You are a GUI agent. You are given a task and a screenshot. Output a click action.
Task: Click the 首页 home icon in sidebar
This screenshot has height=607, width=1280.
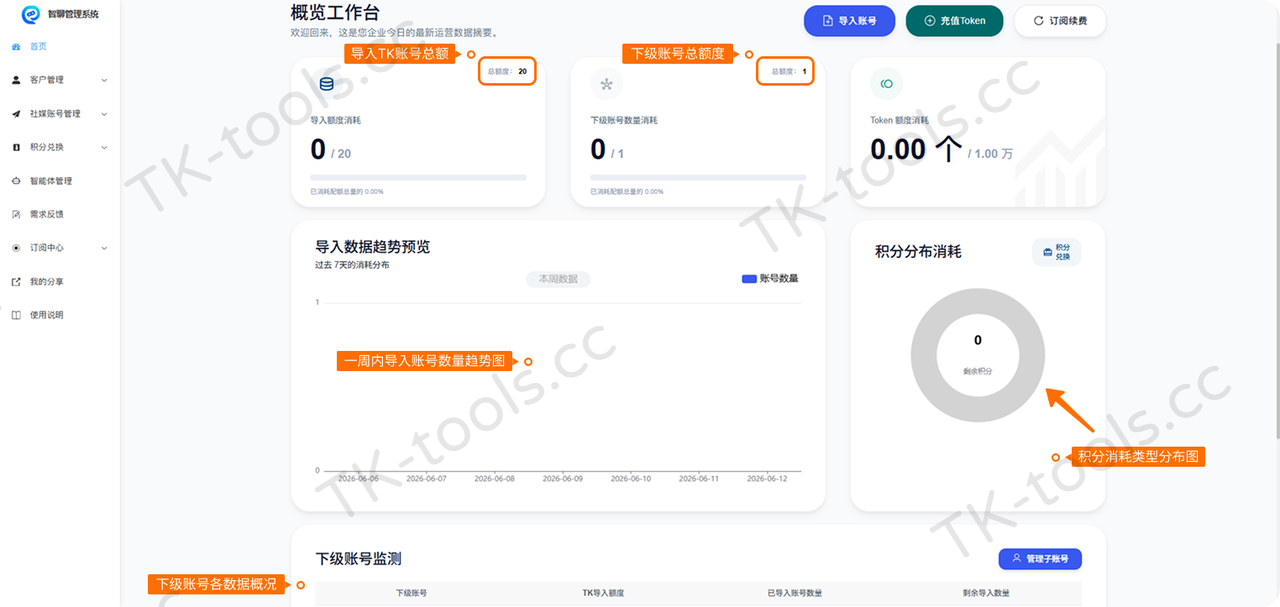(x=16, y=47)
